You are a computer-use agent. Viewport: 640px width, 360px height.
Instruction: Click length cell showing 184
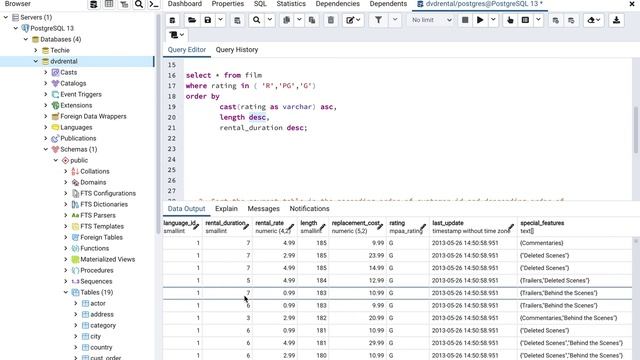pyautogui.click(x=313, y=280)
